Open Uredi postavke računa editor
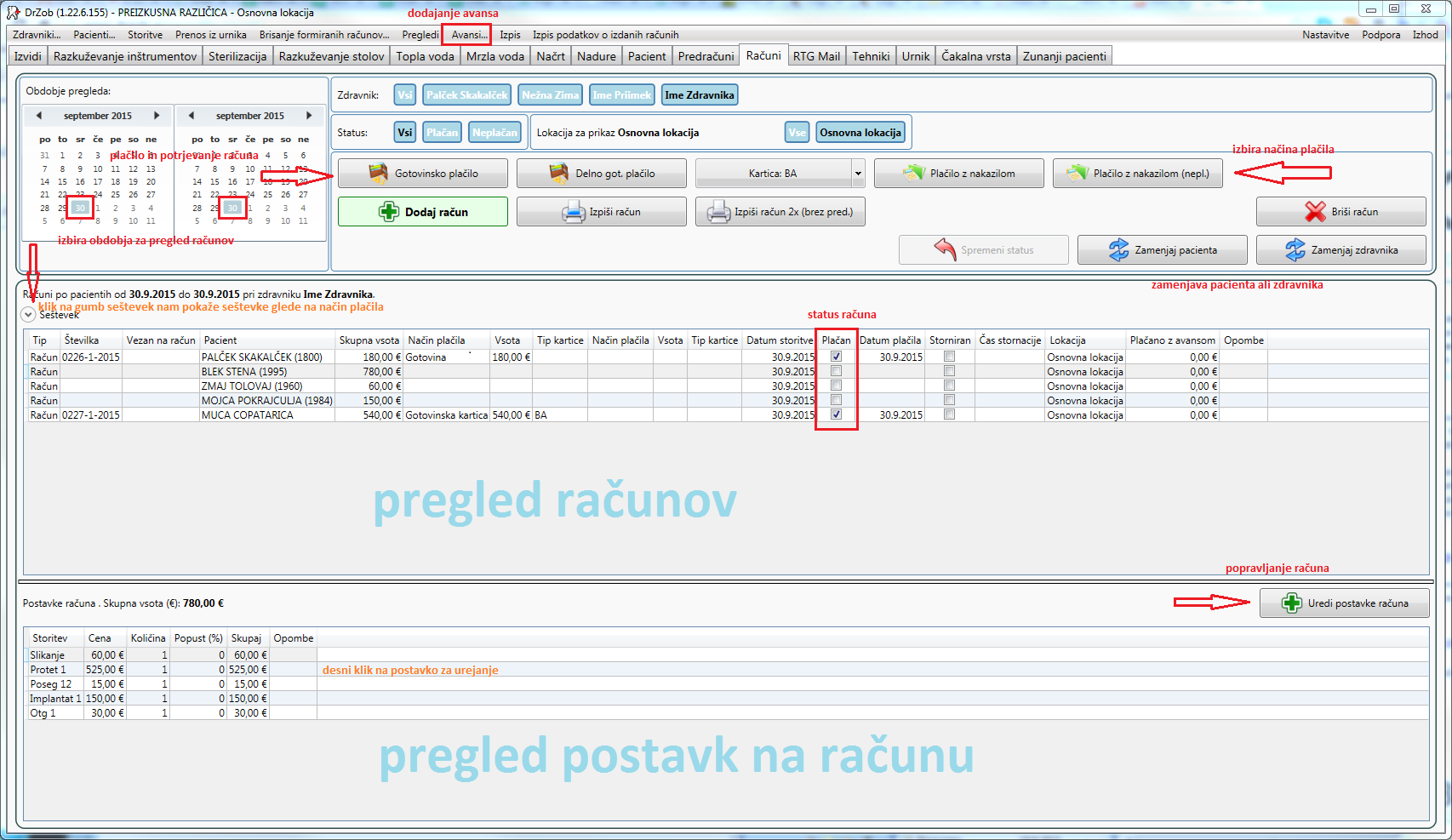Image resolution: width=1452 pixels, height=840 pixels. point(1344,602)
